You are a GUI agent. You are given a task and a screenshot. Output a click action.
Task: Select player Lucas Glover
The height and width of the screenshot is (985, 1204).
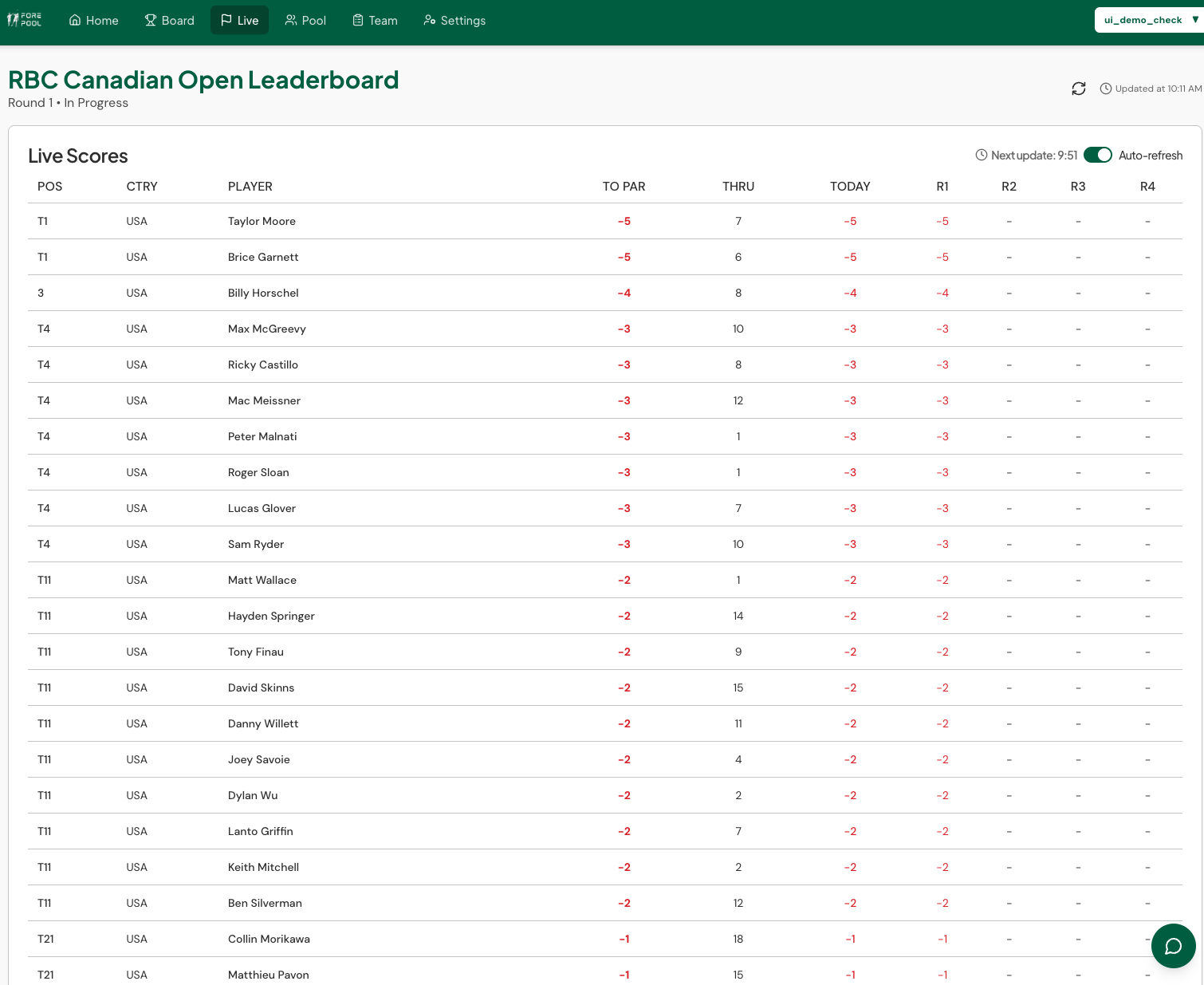[x=262, y=508]
